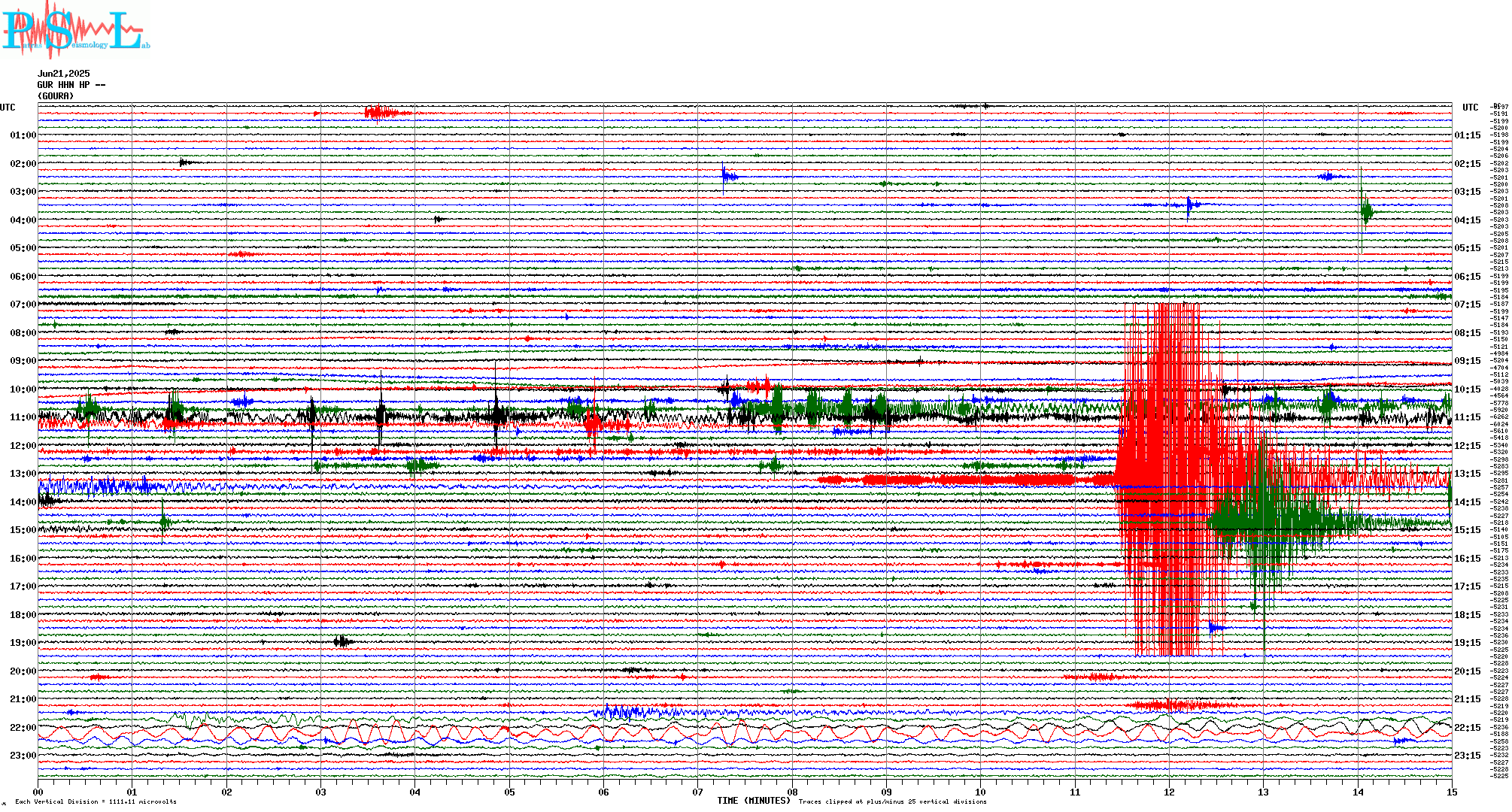Select the station header GUR HHN HP --
Image resolution: width=1512 pixels, height=812 pixels.
click(x=71, y=85)
